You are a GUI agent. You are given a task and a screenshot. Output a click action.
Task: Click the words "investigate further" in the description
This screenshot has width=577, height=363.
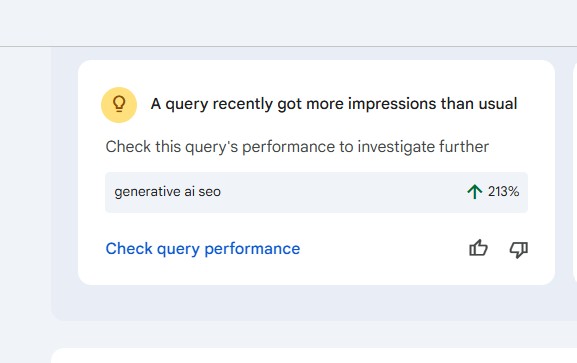point(423,147)
